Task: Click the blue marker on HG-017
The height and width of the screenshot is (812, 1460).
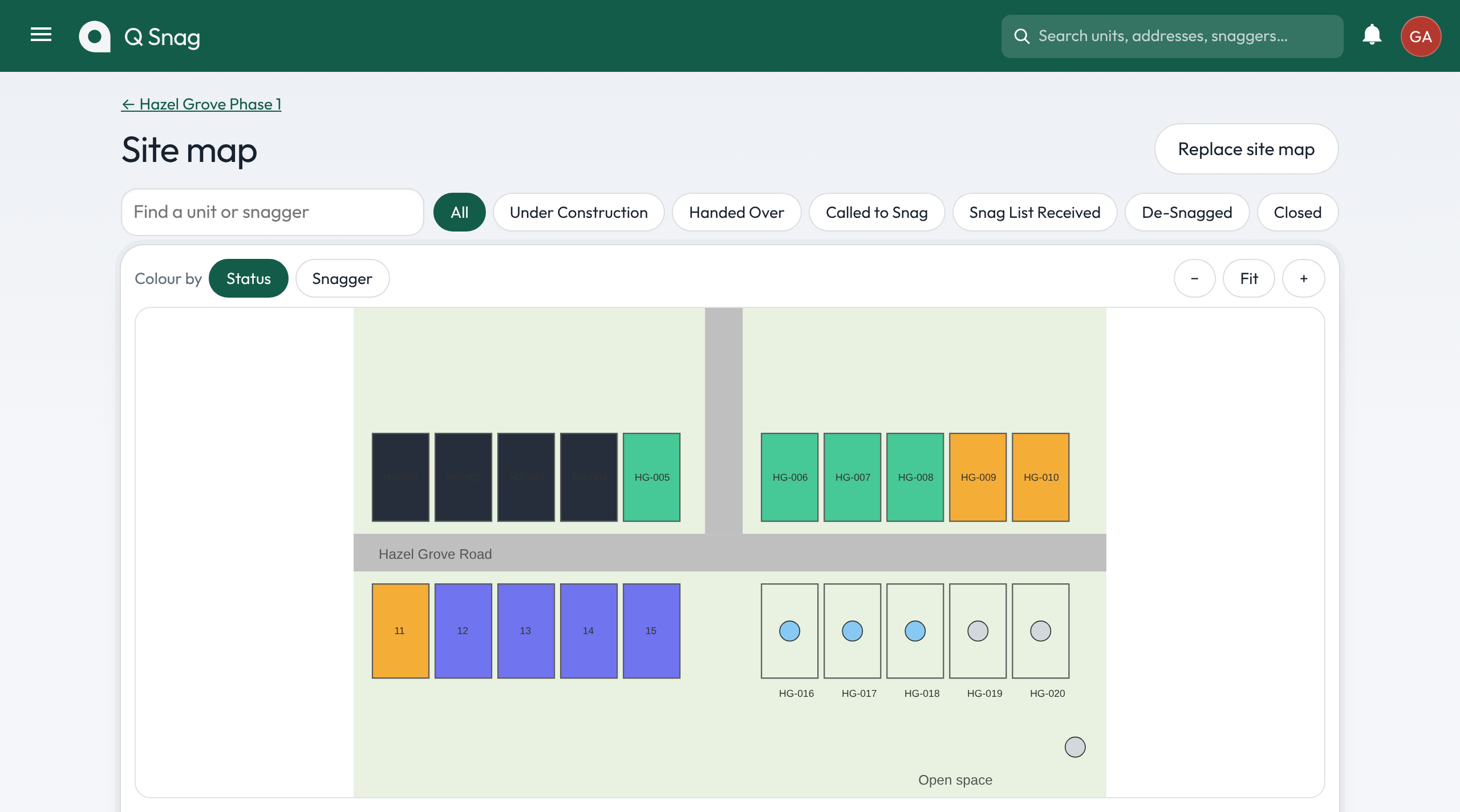Action: click(x=852, y=631)
